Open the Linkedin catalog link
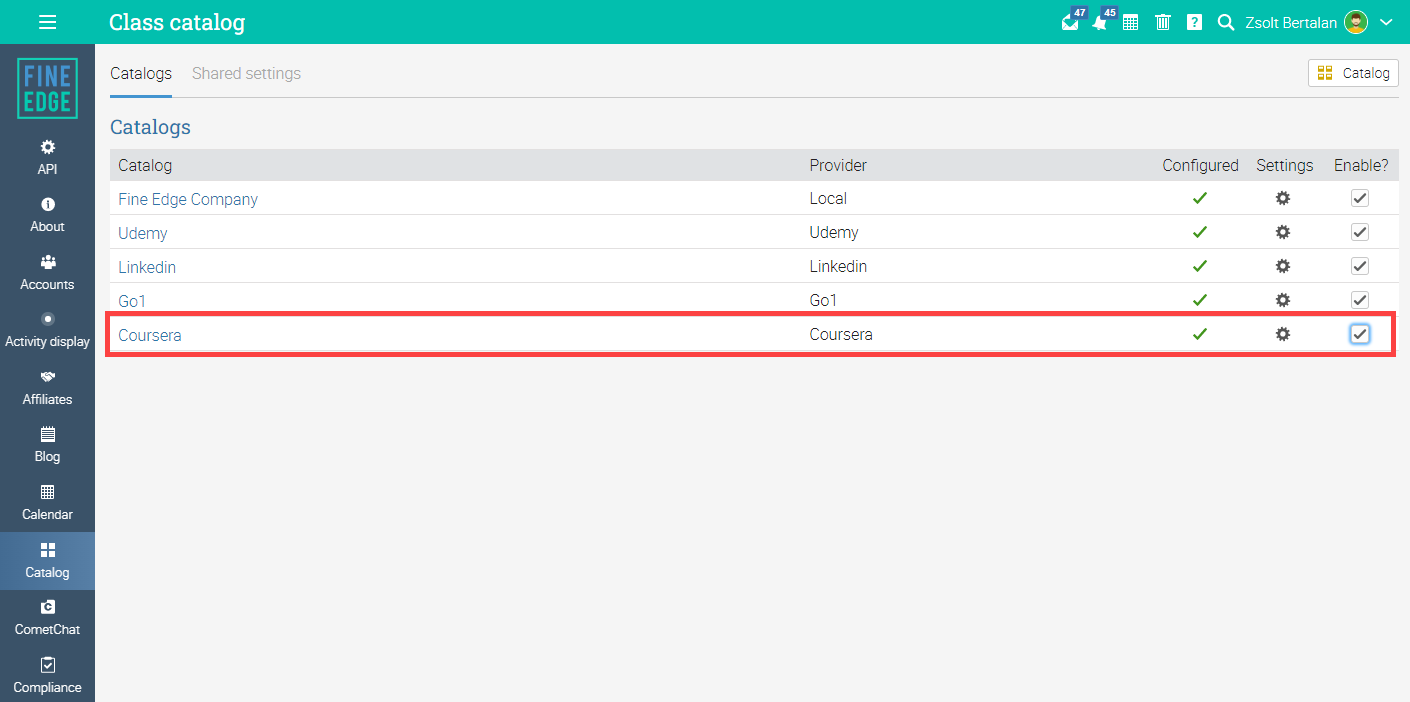This screenshot has width=1410, height=702. click(147, 267)
